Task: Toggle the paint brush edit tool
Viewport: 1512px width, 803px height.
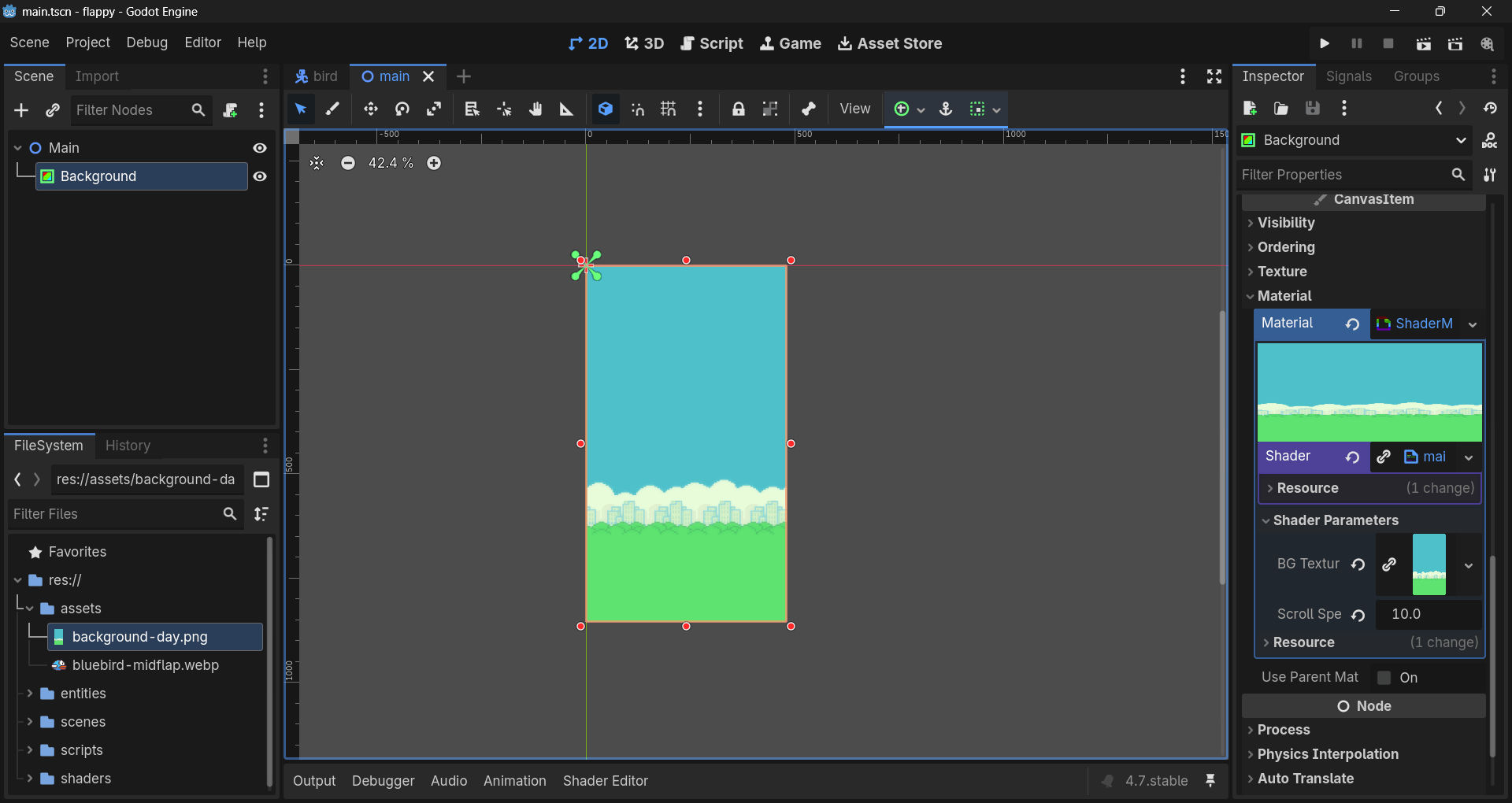Action: pos(332,109)
